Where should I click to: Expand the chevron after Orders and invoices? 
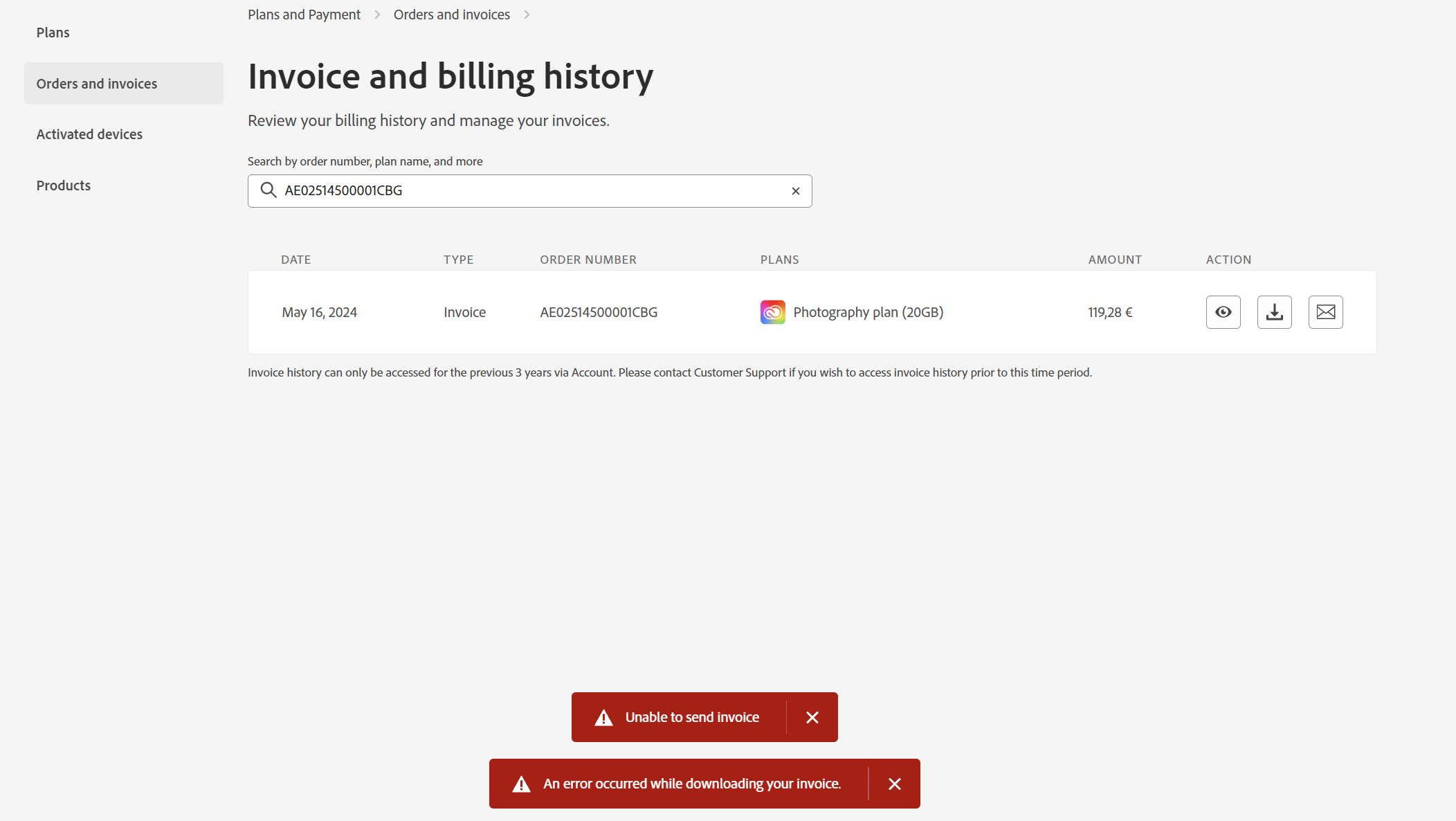(x=527, y=14)
